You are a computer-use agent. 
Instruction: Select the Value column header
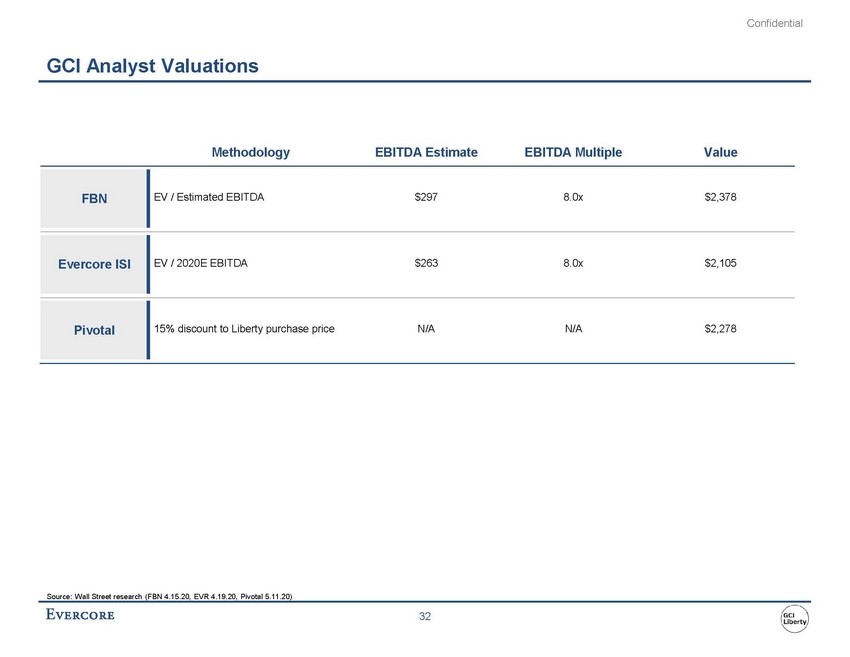[x=720, y=152]
